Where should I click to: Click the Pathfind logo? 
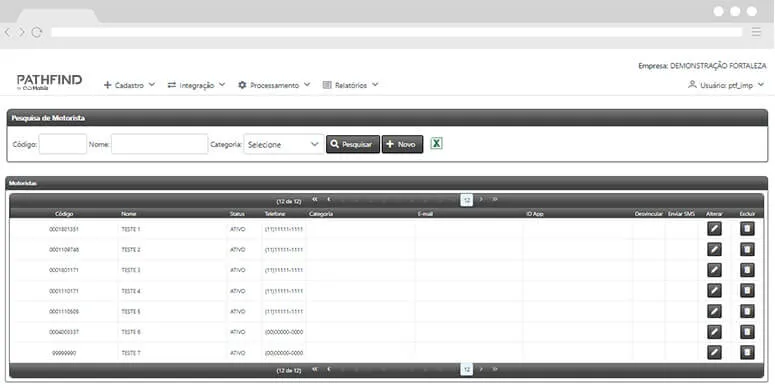click(x=49, y=82)
